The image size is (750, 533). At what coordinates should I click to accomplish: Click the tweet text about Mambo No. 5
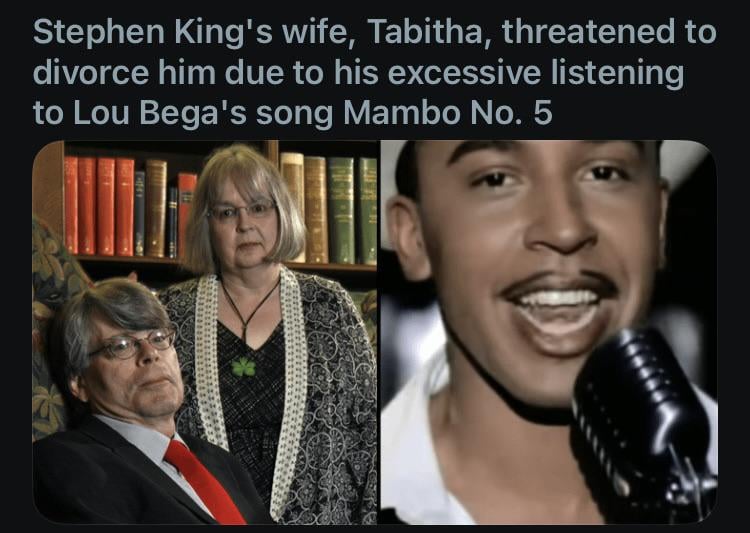coord(375,72)
